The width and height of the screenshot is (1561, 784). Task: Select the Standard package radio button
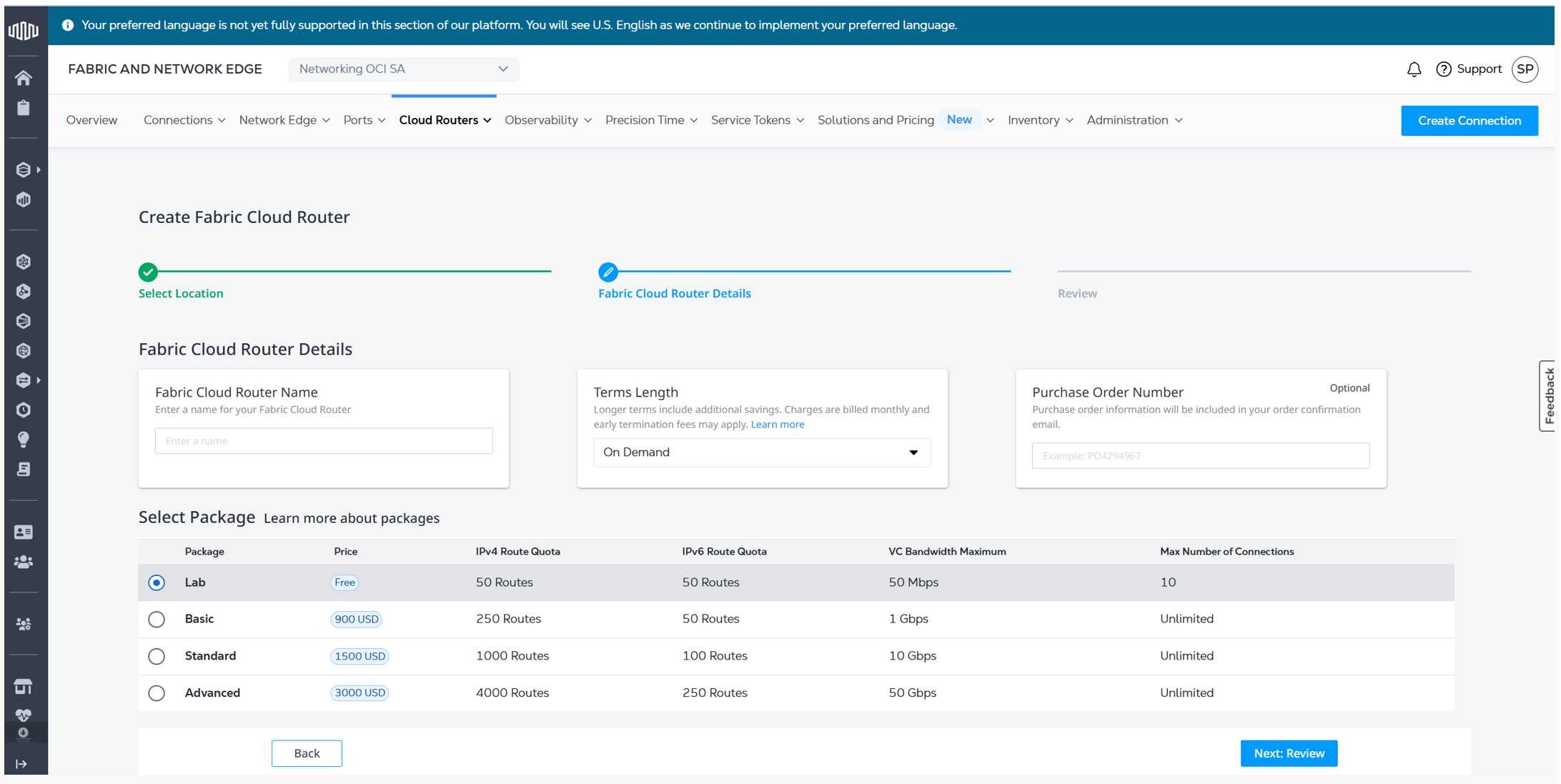157,656
